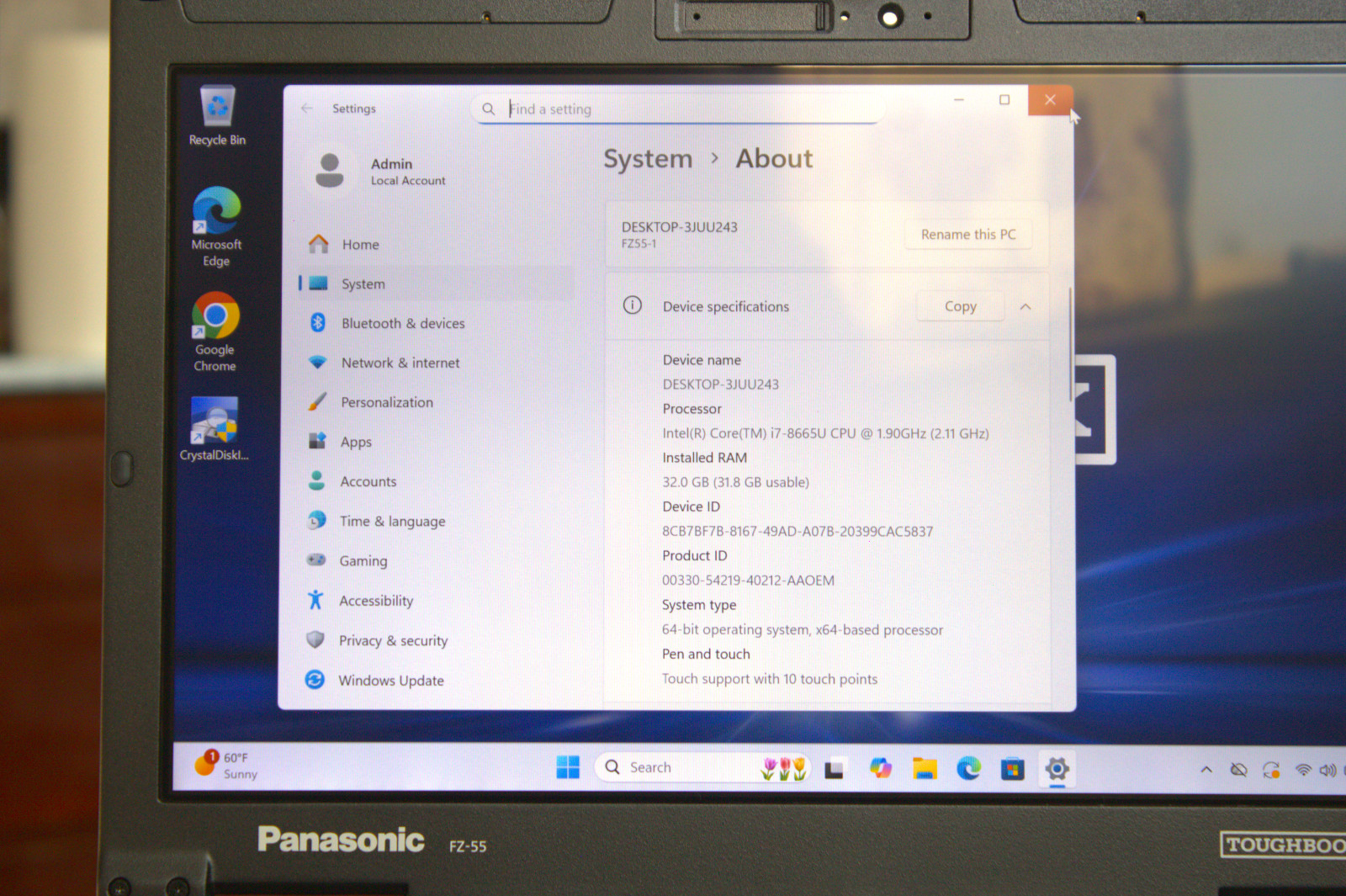Click the Windows Update sync icon
This screenshot has height=896, width=1346.
coord(315,679)
